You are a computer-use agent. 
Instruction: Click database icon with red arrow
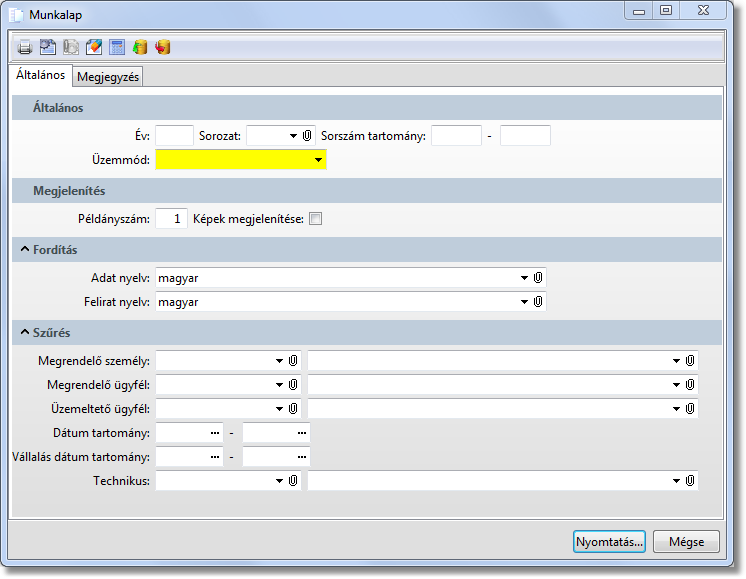163,47
